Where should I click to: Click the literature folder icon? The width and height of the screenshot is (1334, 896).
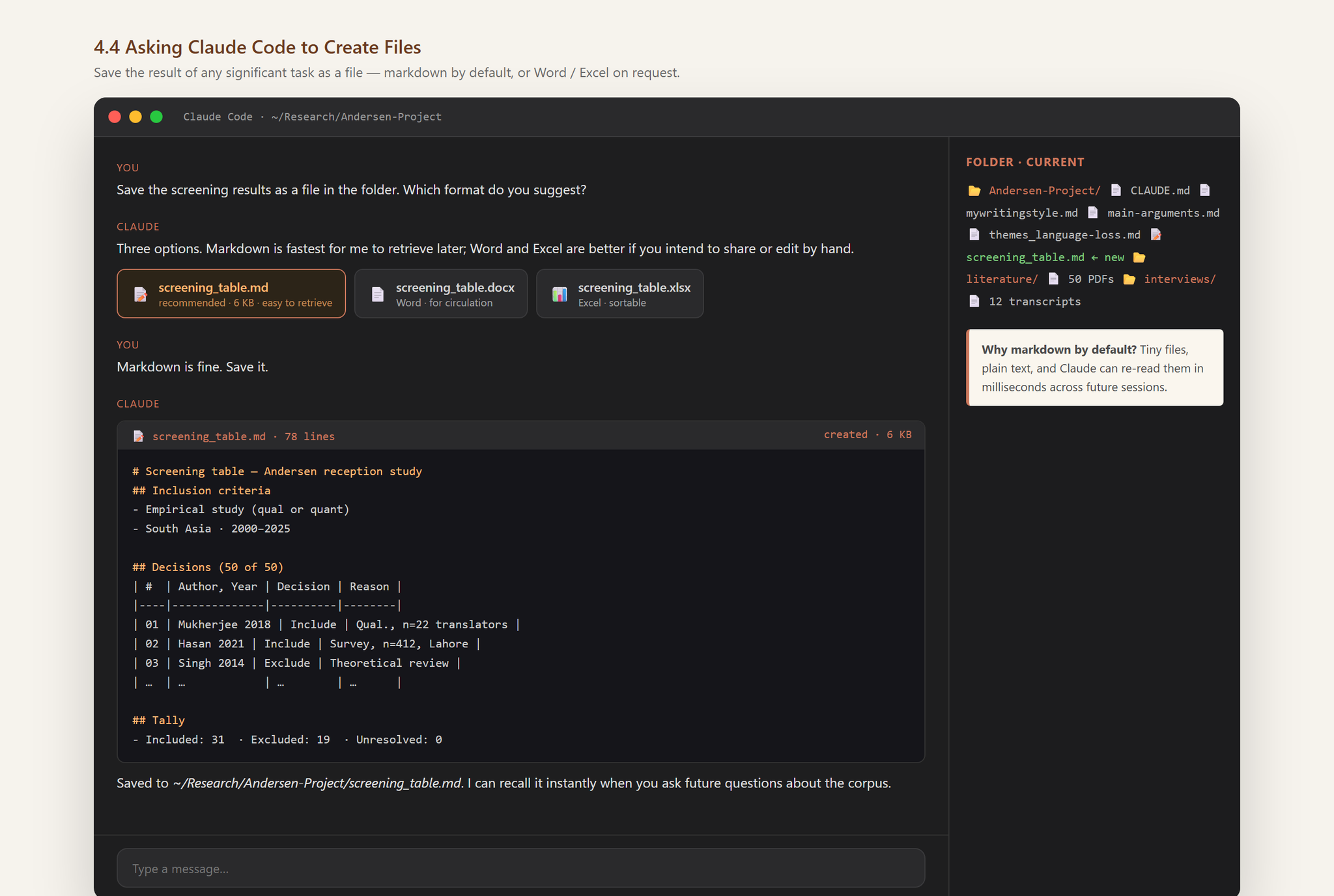click(1139, 257)
